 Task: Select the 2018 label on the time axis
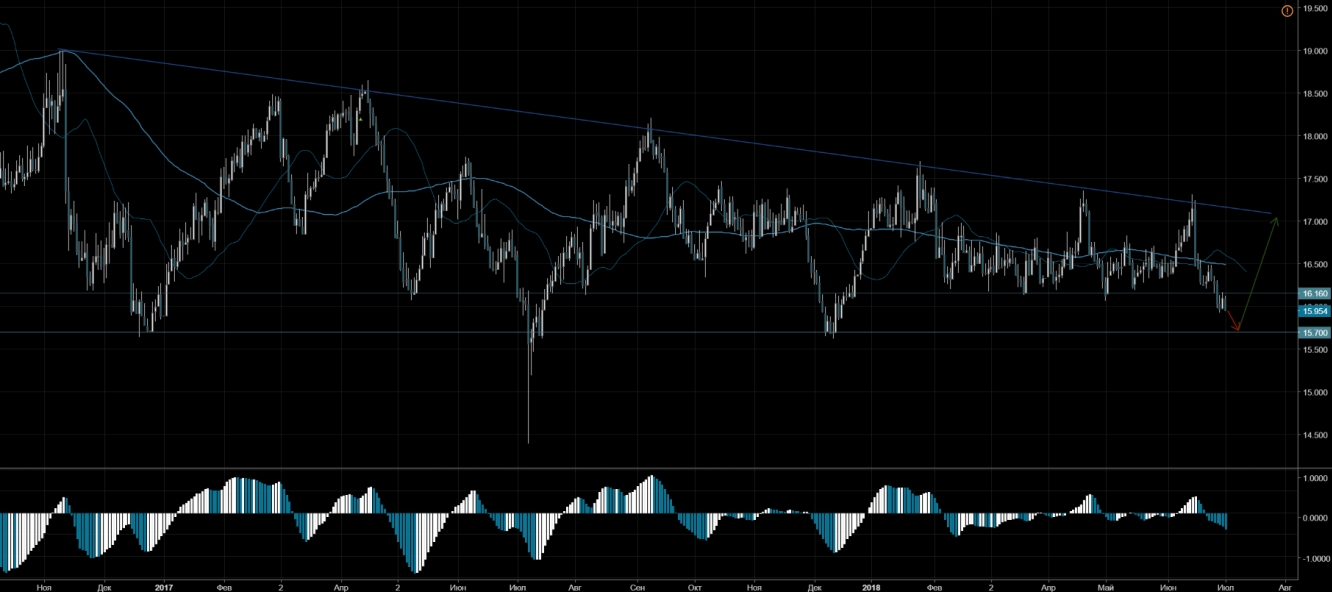pyautogui.click(x=870, y=586)
